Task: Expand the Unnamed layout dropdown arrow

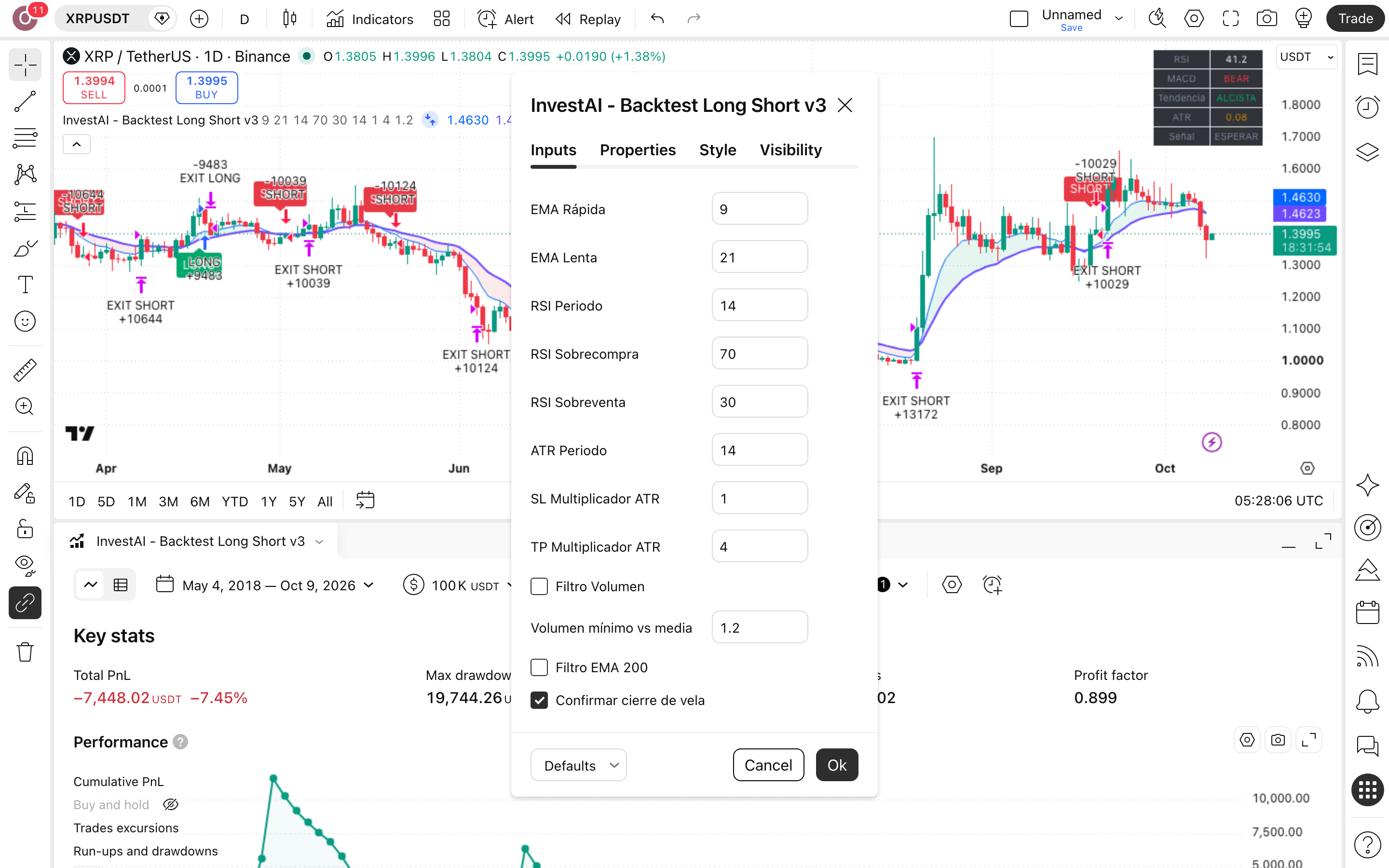Action: tap(1119, 18)
